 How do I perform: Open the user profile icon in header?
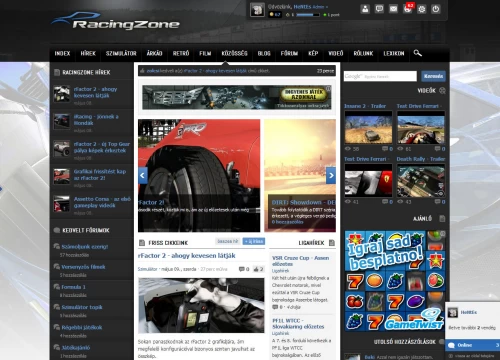(365, 9)
